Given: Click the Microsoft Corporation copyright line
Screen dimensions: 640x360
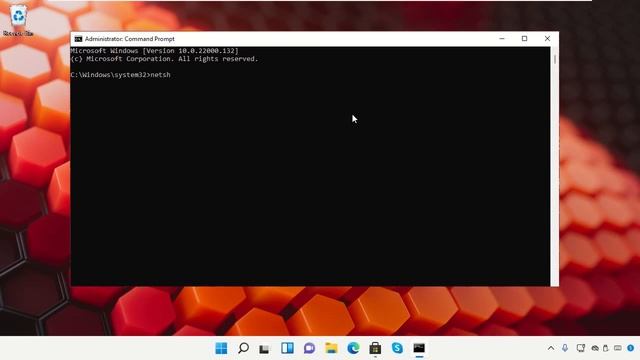Looking at the screenshot, I should tap(164, 59).
